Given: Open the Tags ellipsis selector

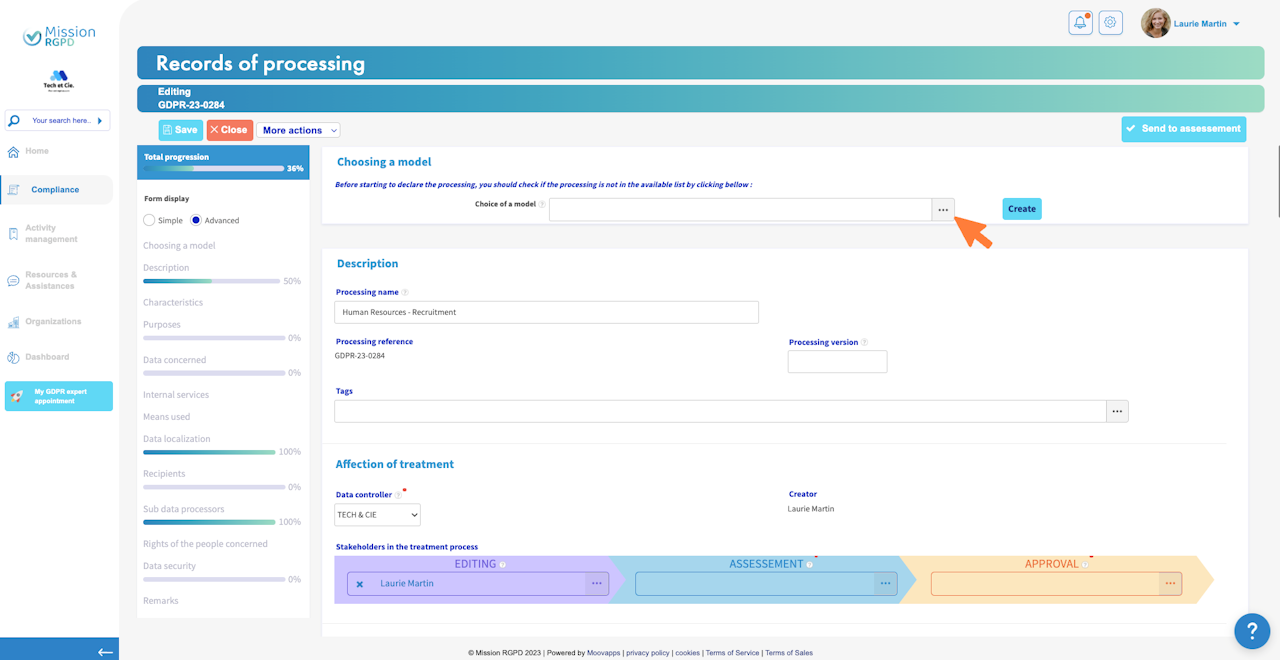Looking at the screenshot, I should click(1117, 411).
